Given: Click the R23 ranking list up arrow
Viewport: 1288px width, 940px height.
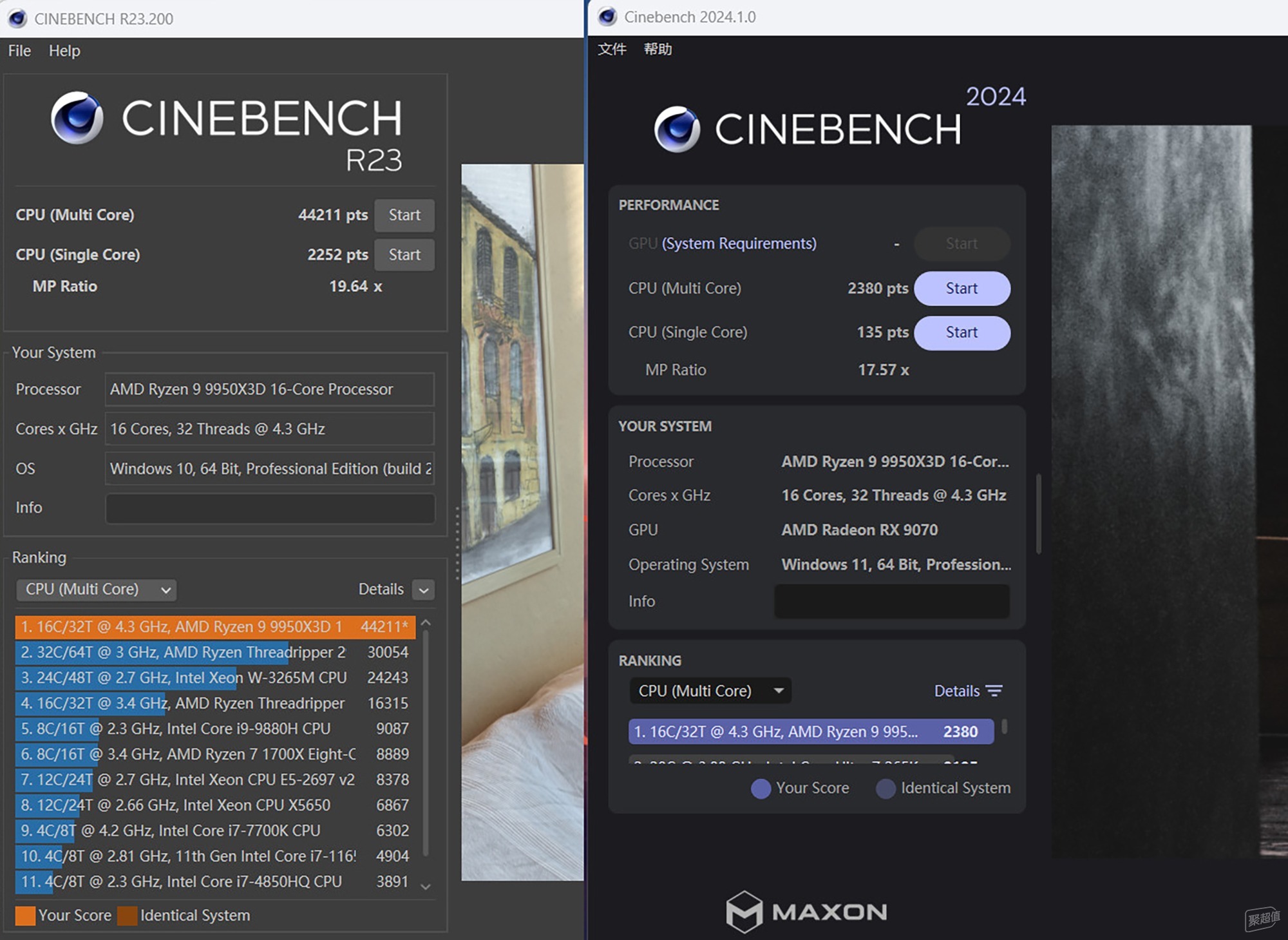Looking at the screenshot, I should pos(425,624).
